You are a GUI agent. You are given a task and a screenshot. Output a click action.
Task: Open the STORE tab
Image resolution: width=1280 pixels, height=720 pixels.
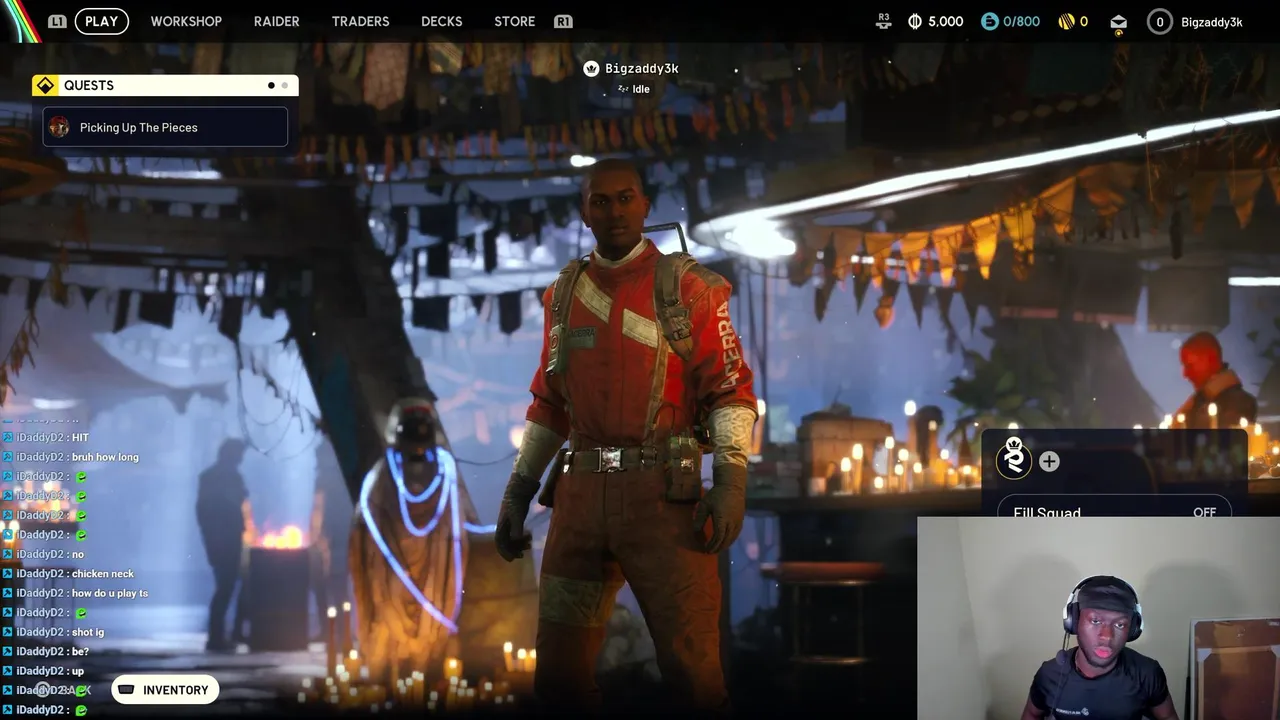tap(514, 21)
